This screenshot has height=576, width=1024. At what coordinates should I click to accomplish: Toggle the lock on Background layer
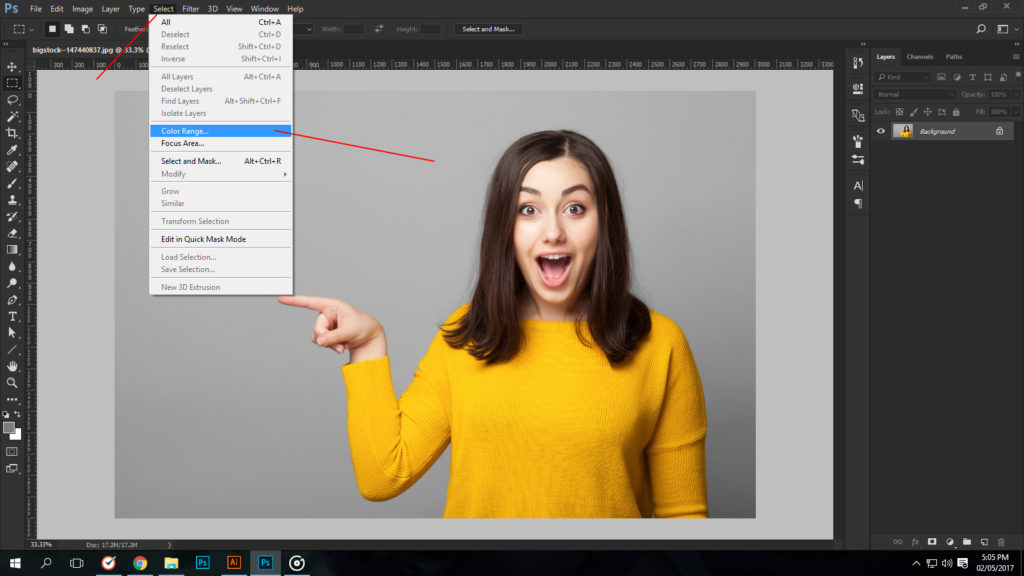click(x=999, y=131)
